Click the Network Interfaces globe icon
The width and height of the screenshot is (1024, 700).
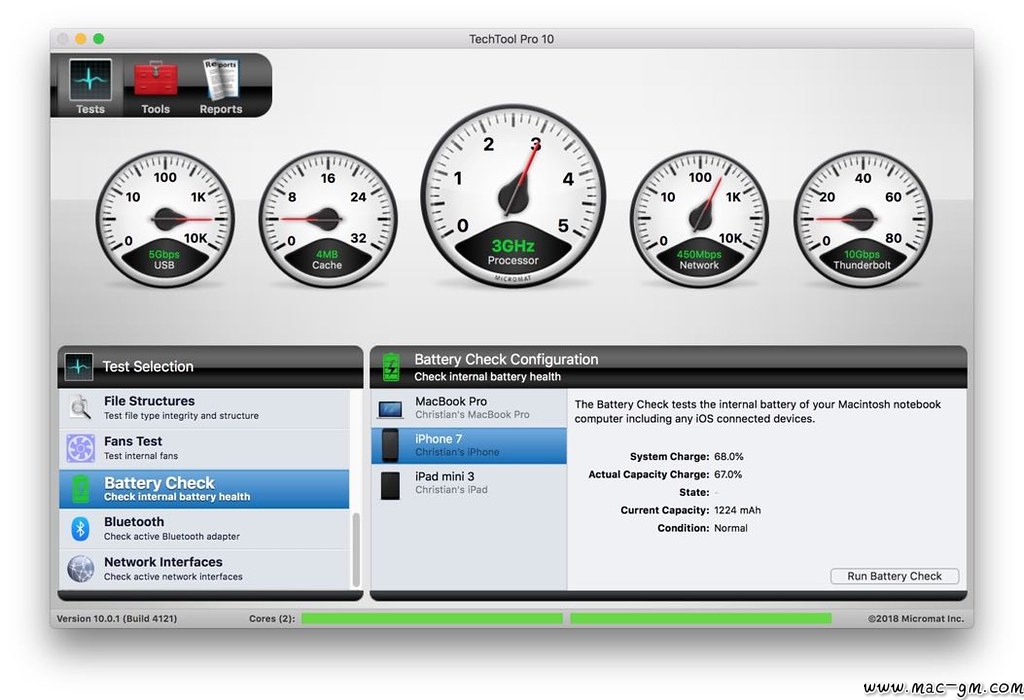click(x=80, y=569)
